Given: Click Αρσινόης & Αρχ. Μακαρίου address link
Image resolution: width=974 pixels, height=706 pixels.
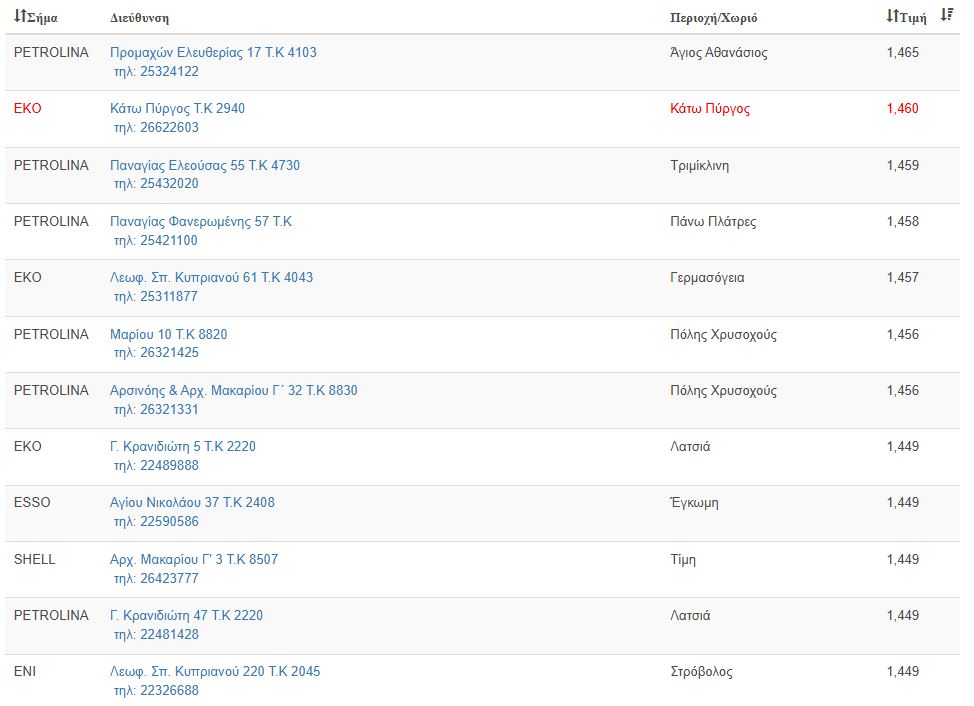Looking at the screenshot, I should (x=233, y=390).
